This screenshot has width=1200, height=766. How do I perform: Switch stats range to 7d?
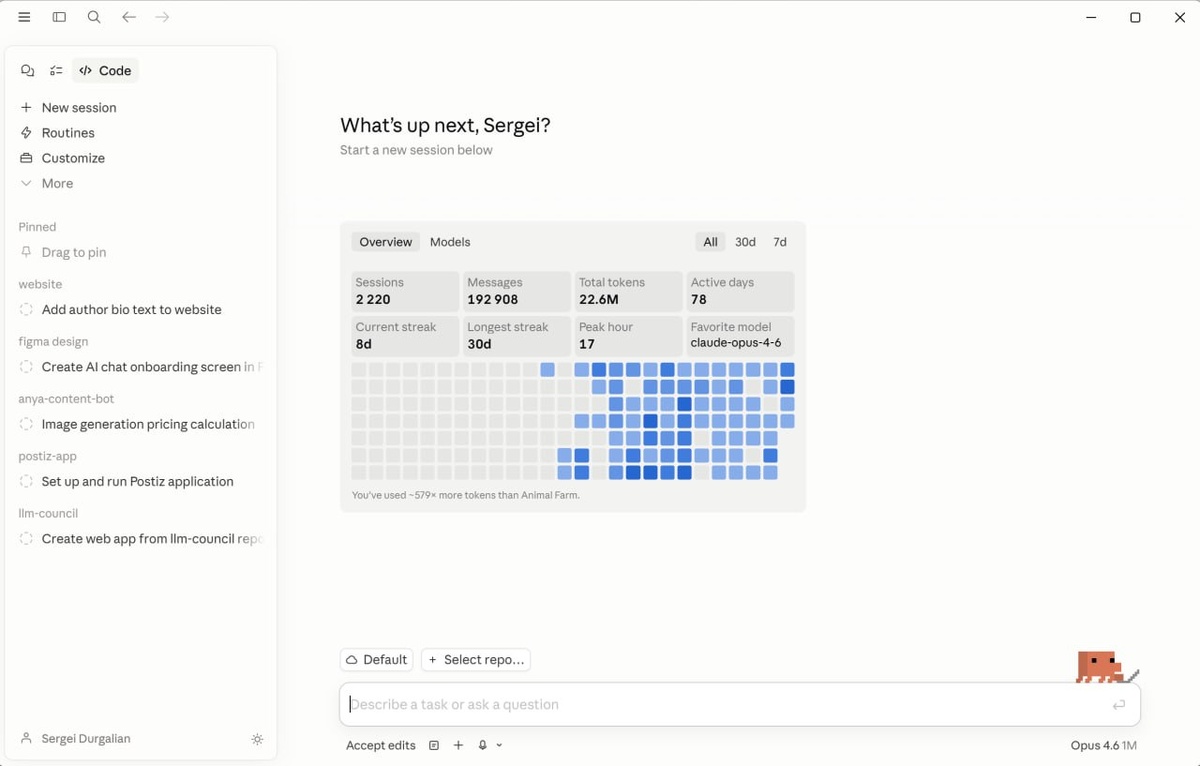pos(780,242)
